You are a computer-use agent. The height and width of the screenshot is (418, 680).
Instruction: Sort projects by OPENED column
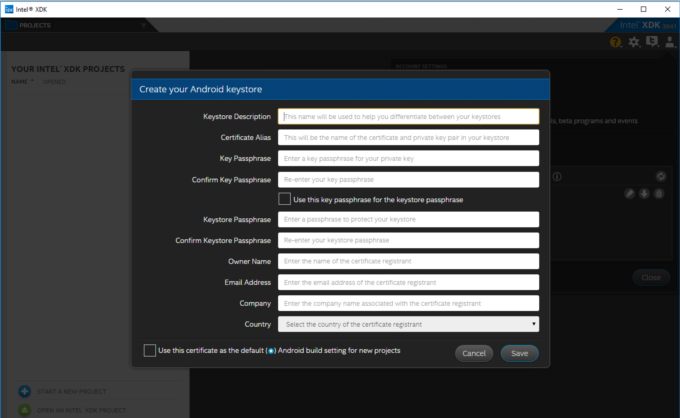(54, 82)
